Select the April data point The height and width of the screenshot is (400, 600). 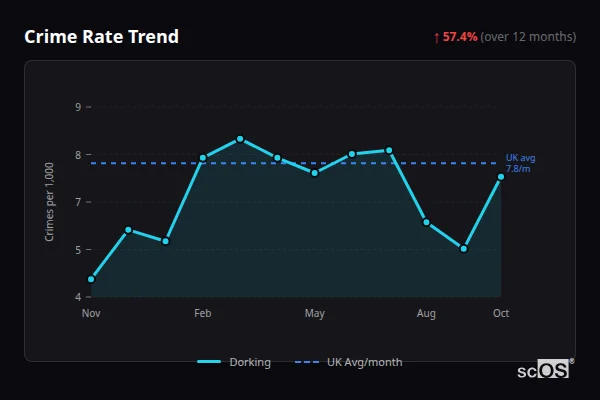click(x=277, y=158)
